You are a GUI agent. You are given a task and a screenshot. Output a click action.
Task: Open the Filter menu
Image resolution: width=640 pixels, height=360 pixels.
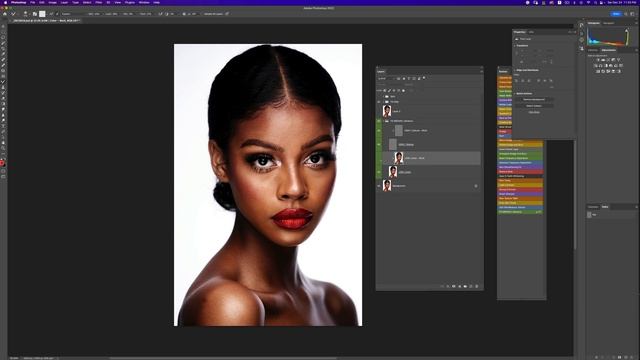click(99, 2)
